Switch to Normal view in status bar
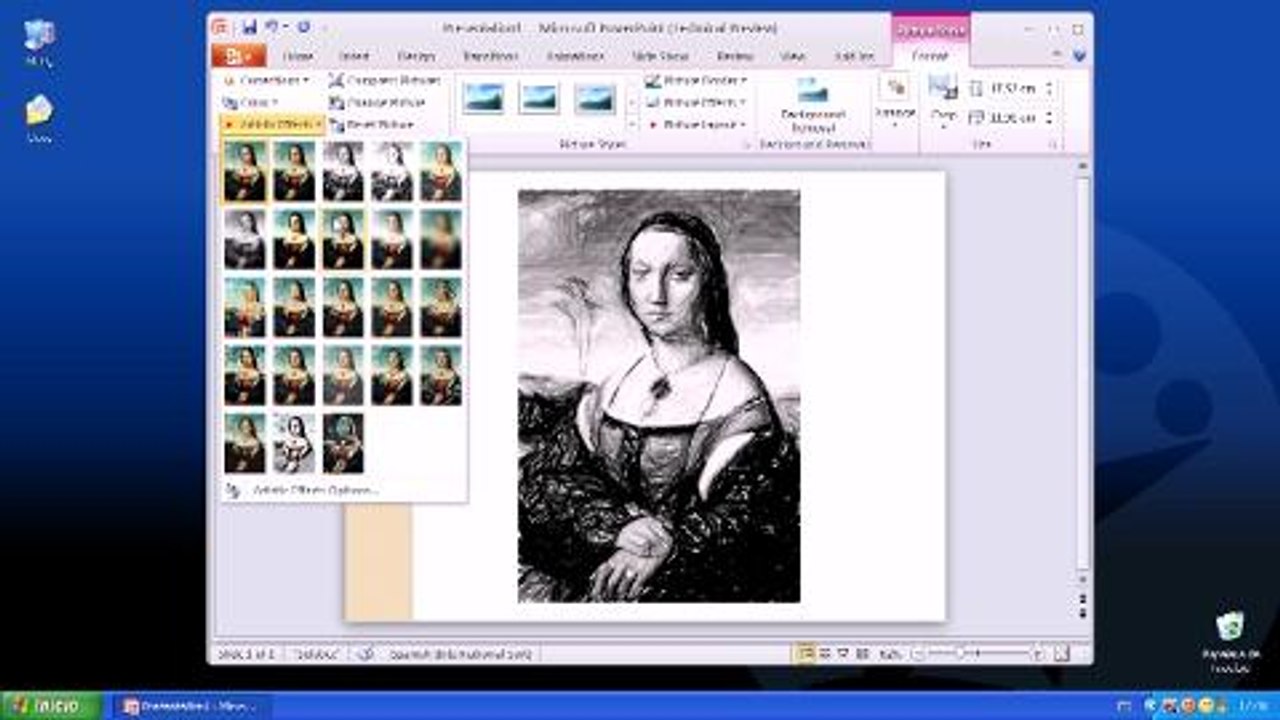This screenshot has height=720, width=1280. coord(804,654)
